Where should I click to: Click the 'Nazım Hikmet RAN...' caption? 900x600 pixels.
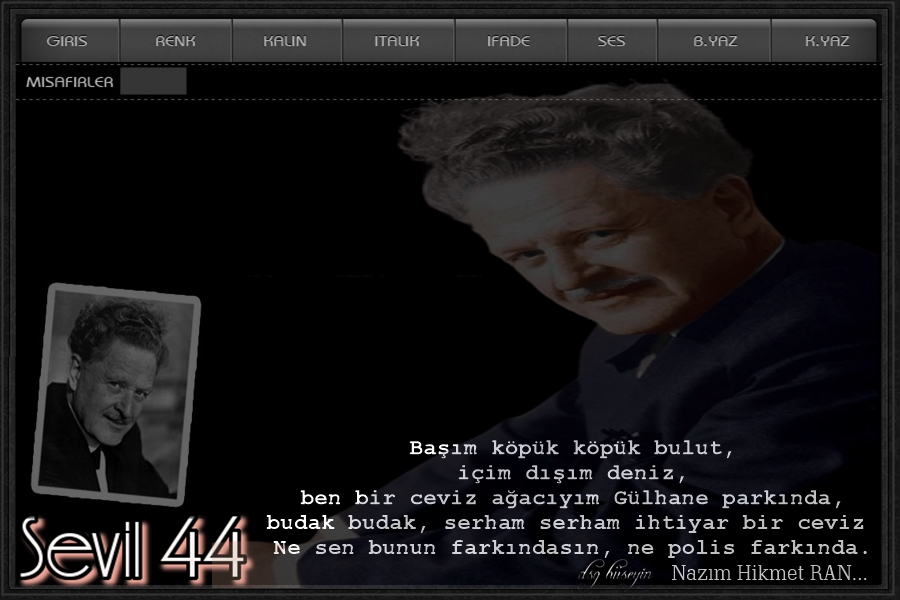coord(768,573)
